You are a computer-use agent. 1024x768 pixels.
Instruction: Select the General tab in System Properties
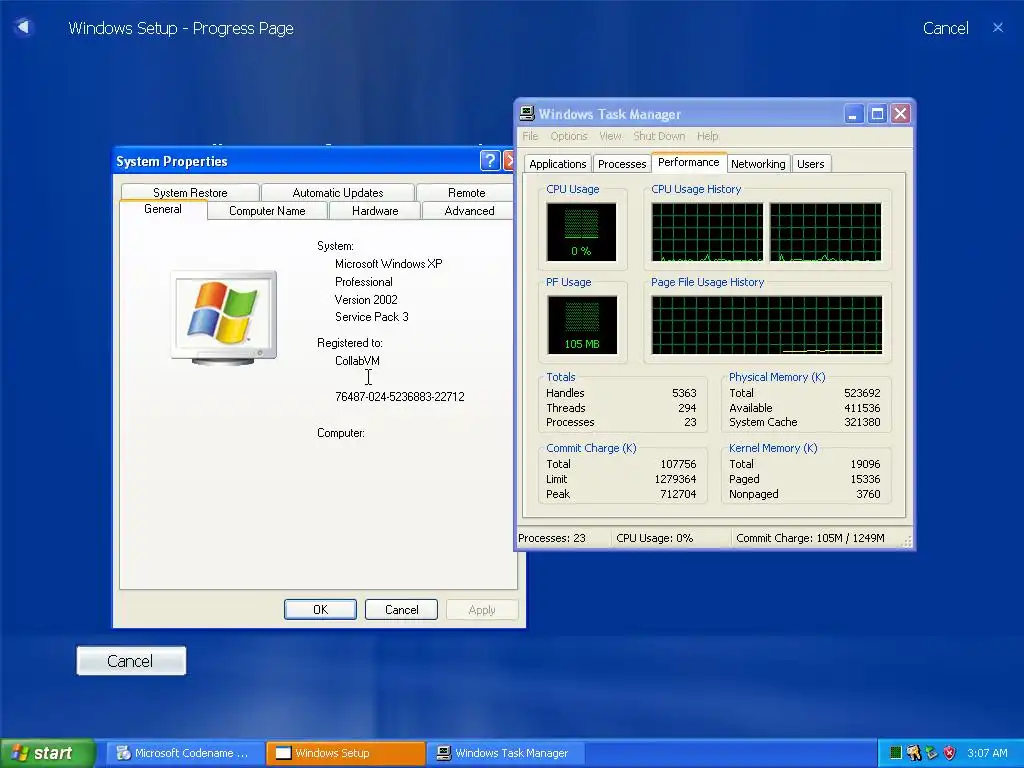tap(163, 209)
